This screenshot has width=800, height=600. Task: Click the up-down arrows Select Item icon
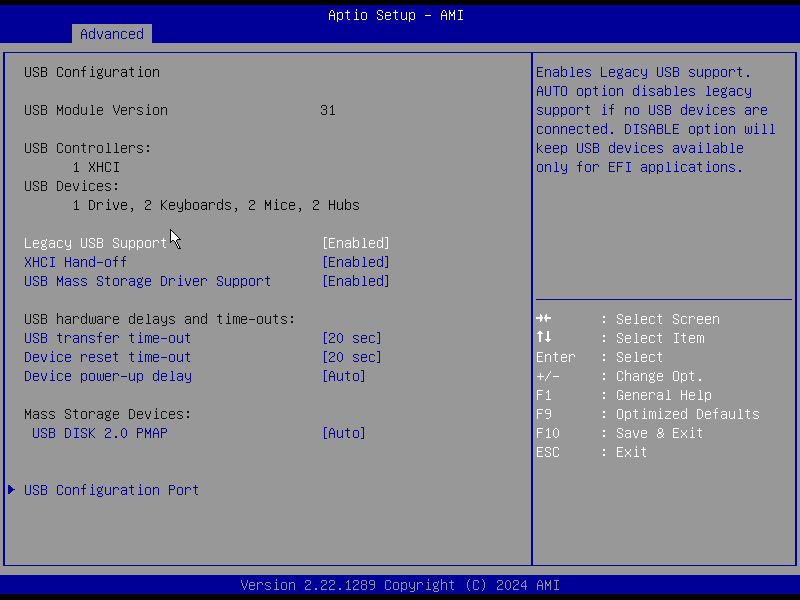click(x=544, y=337)
